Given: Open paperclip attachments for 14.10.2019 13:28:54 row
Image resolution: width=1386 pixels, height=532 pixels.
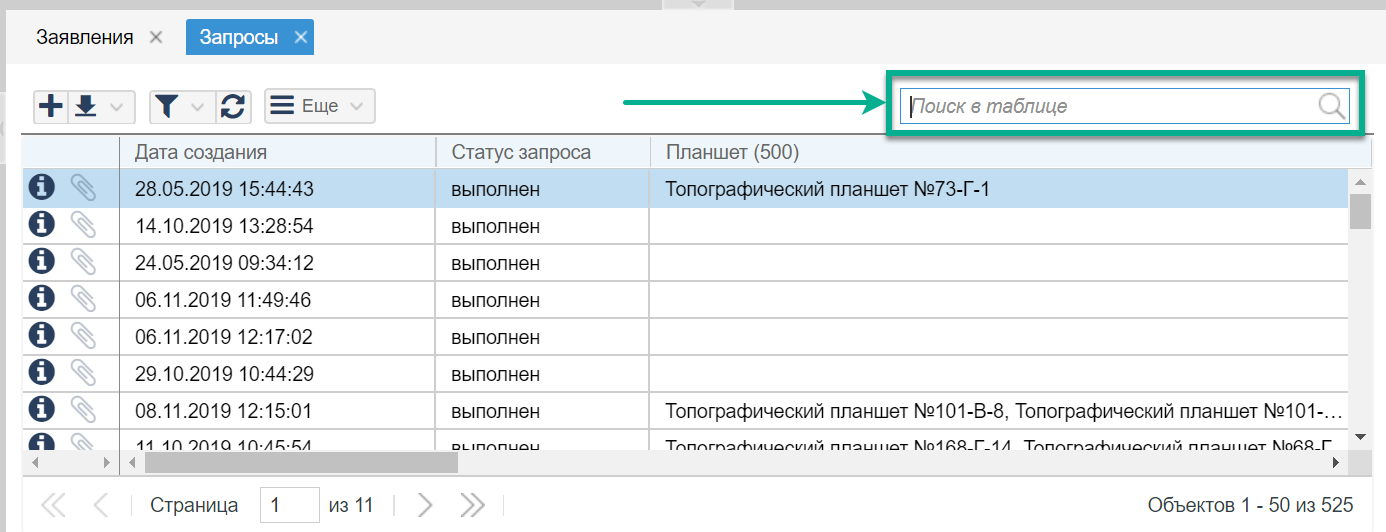Looking at the screenshot, I should (83, 225).
